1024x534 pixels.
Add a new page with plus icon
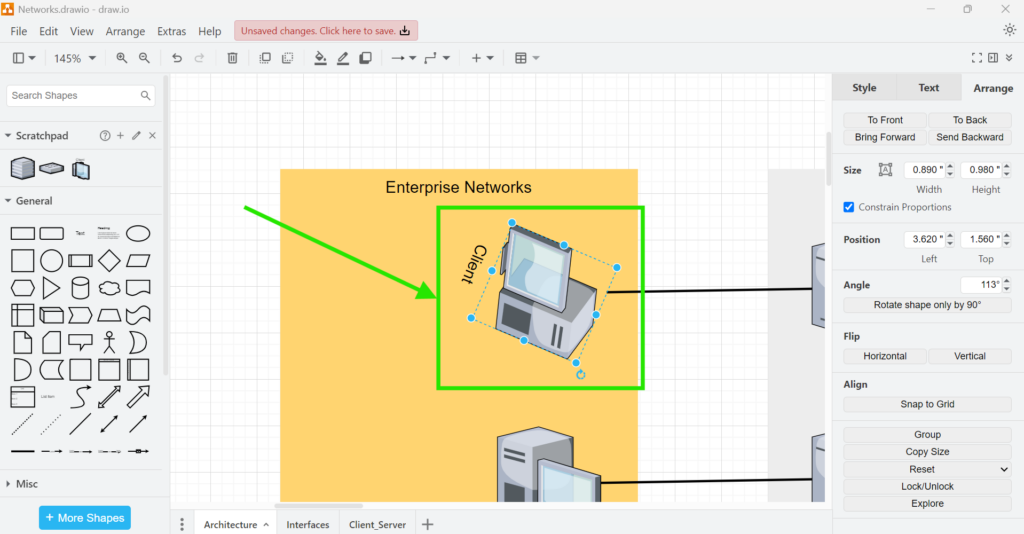point(428,524)
